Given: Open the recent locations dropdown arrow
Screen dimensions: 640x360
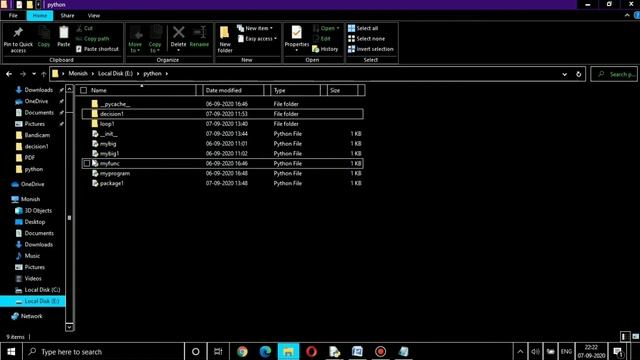Looking at the screenshot, I should point(34,74).
